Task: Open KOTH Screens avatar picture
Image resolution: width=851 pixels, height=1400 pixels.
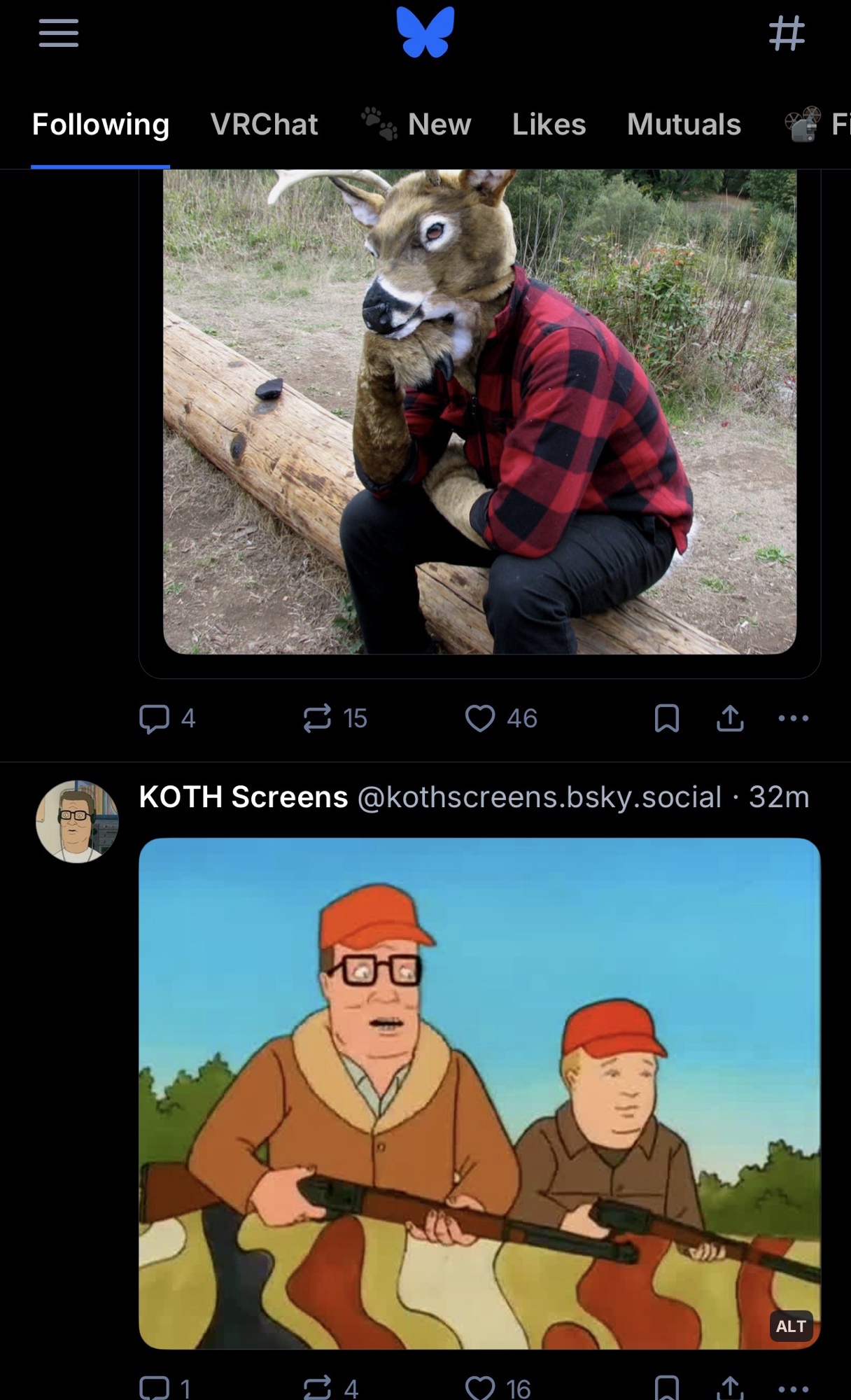Action: (77, 821)
